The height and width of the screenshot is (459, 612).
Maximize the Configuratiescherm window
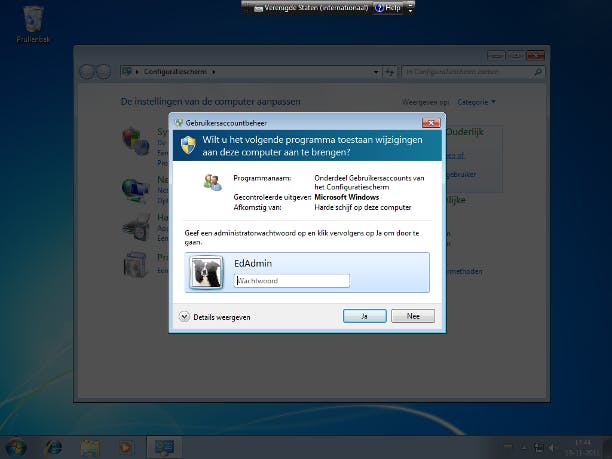515,55
